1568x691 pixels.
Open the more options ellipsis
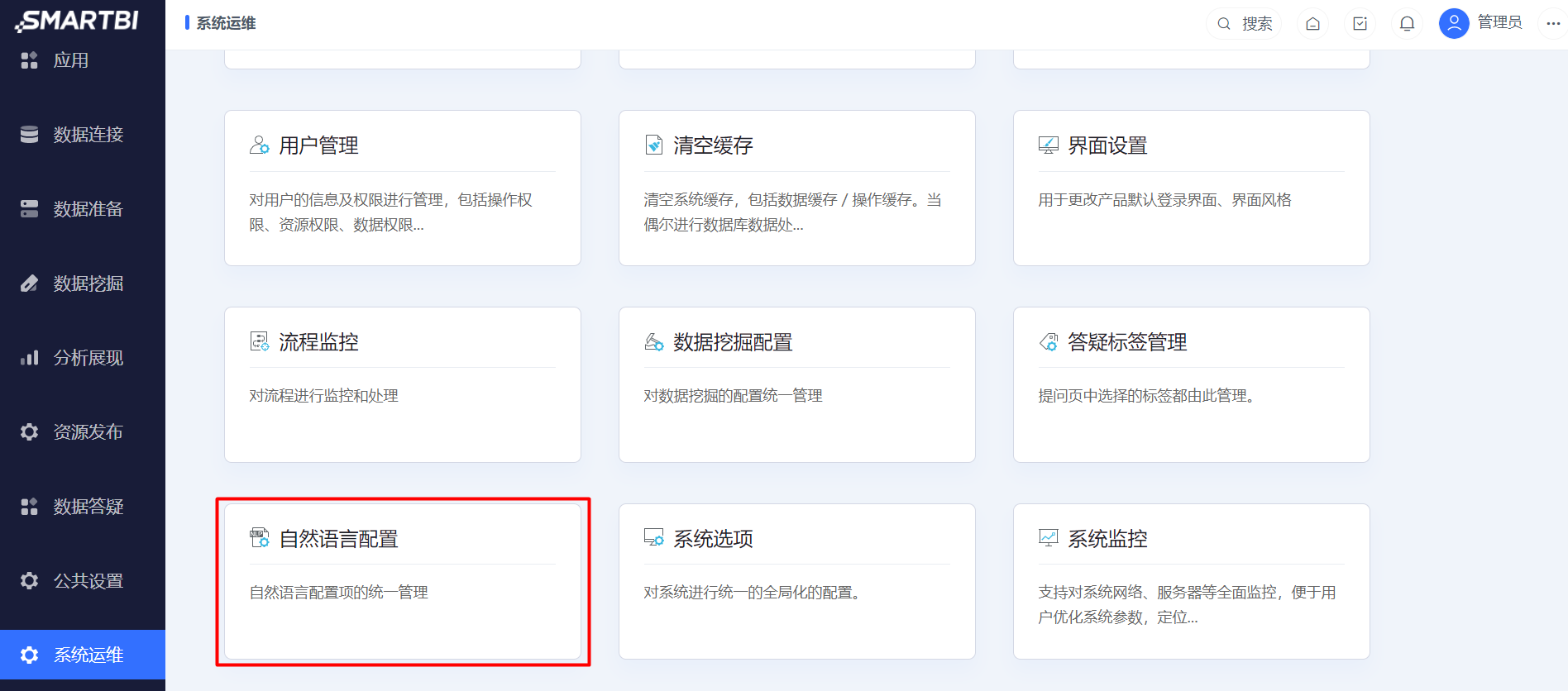tap(1553, 24)
